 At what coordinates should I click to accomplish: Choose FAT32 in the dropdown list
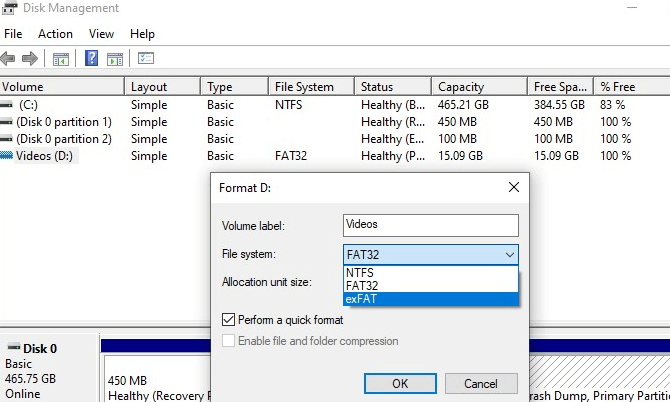coord(431,286)
